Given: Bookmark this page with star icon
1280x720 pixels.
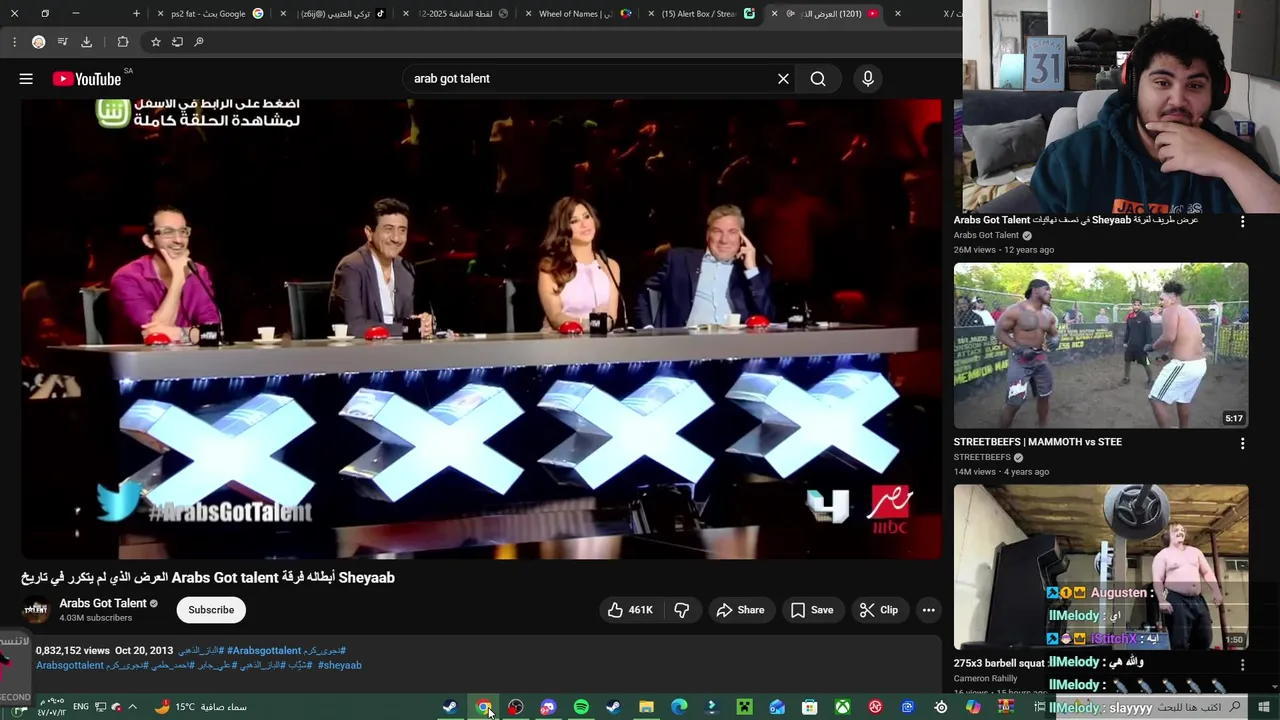Looking at the screenshot, I should 155,42.
